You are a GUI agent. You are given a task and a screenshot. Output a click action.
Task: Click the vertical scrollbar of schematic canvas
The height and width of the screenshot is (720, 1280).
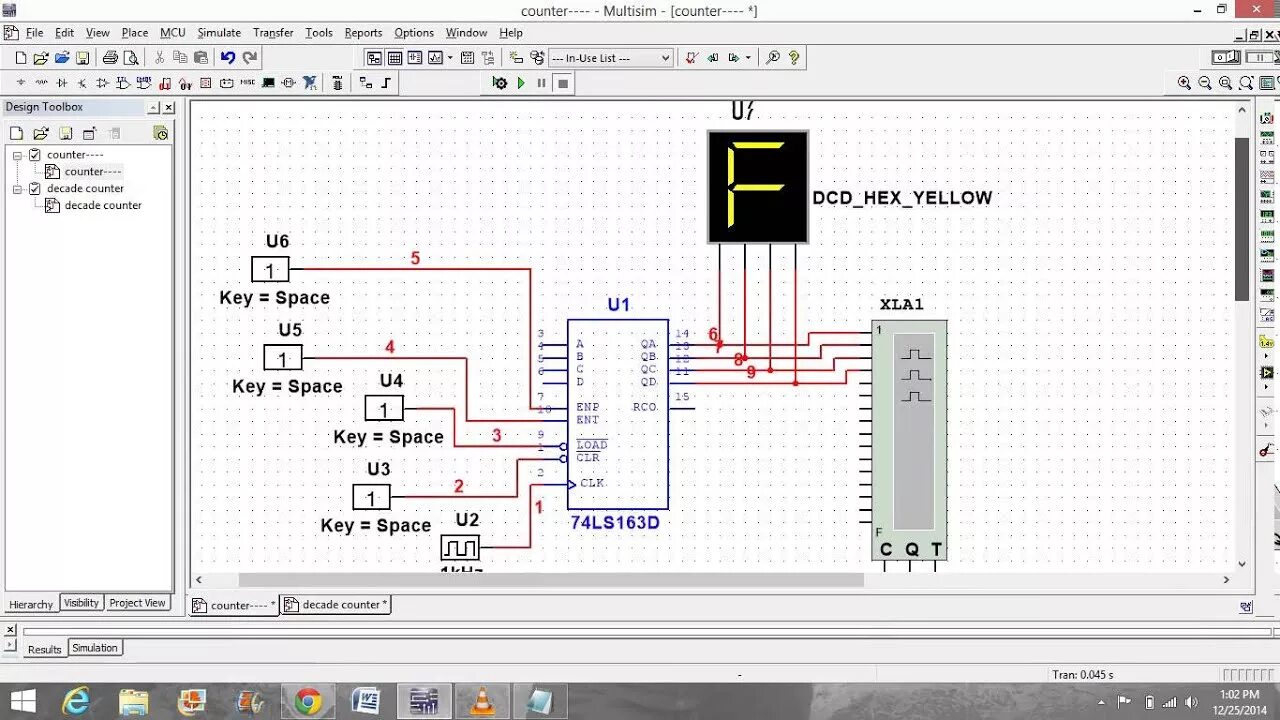1242,218
